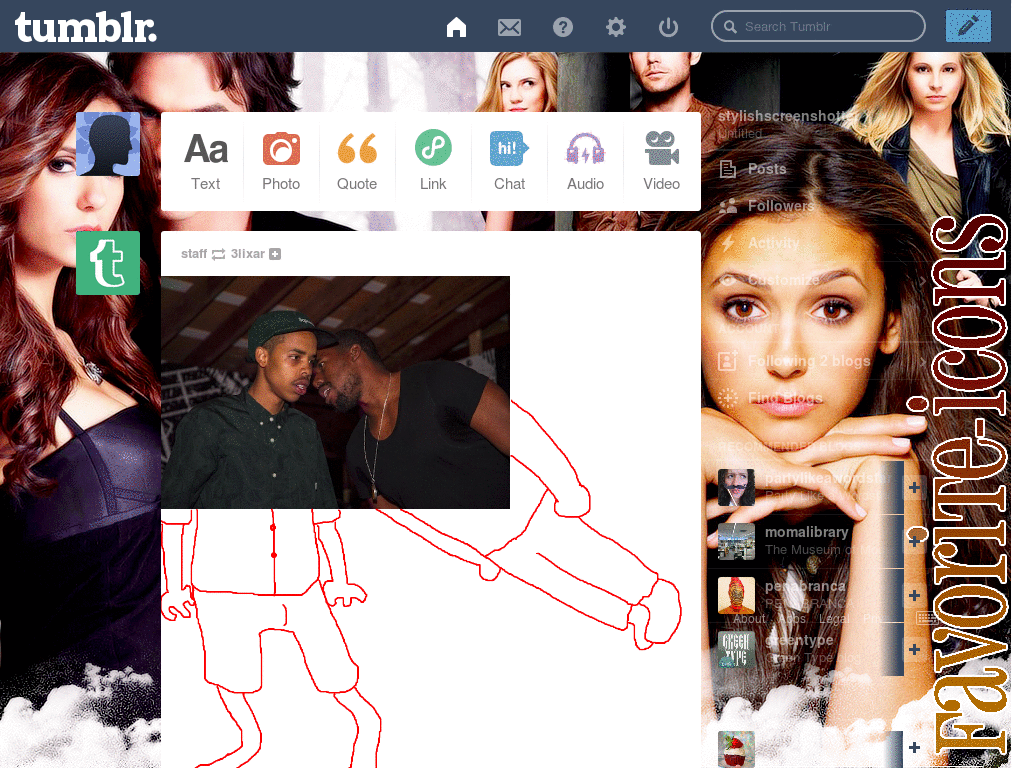Viewport: 1024px width, 768px height.
Task: Click the penabranca avatar thumbnail
Action: pyautogui.click(x=736, y=596)
